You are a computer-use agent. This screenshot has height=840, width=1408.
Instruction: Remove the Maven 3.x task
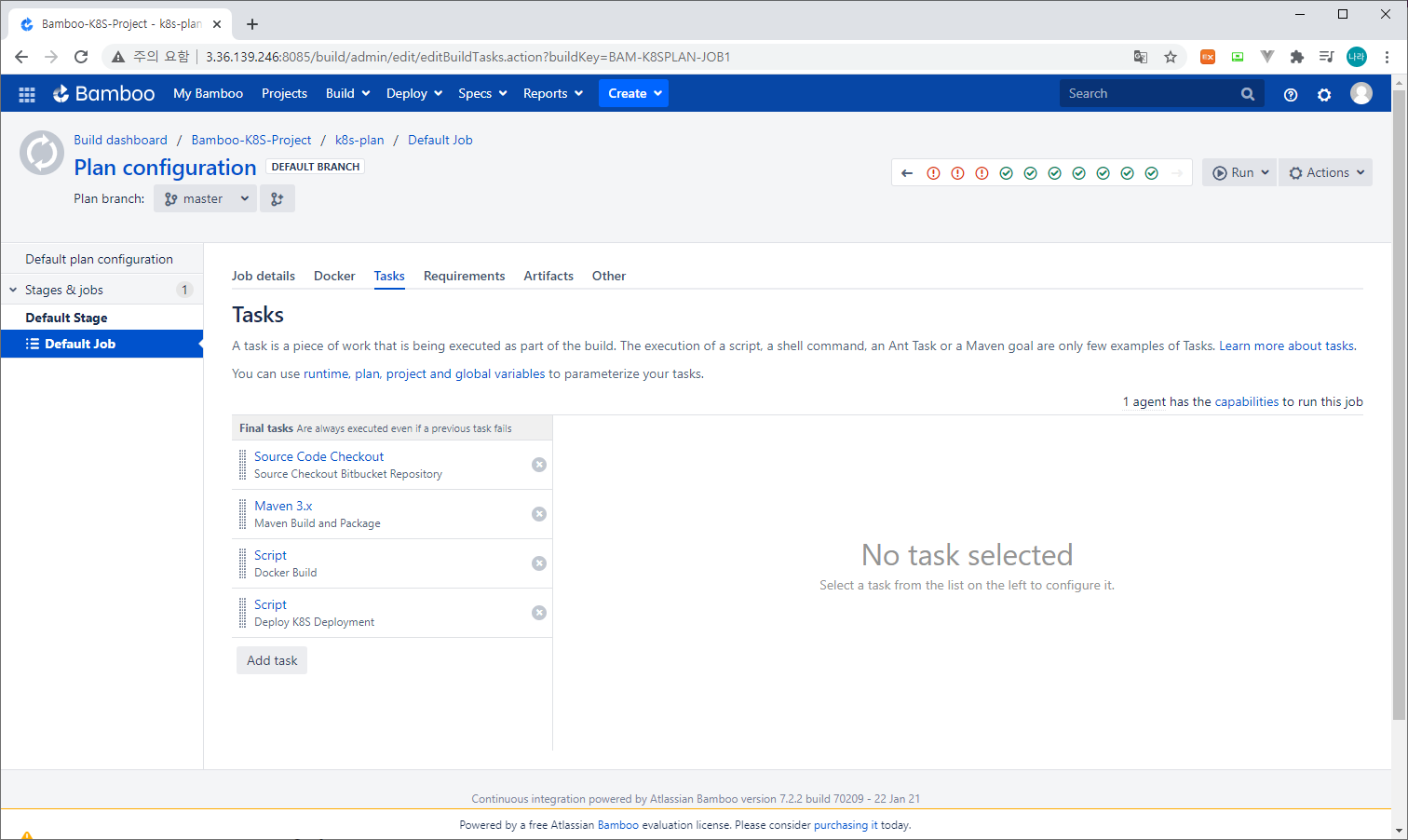(539, 514)
